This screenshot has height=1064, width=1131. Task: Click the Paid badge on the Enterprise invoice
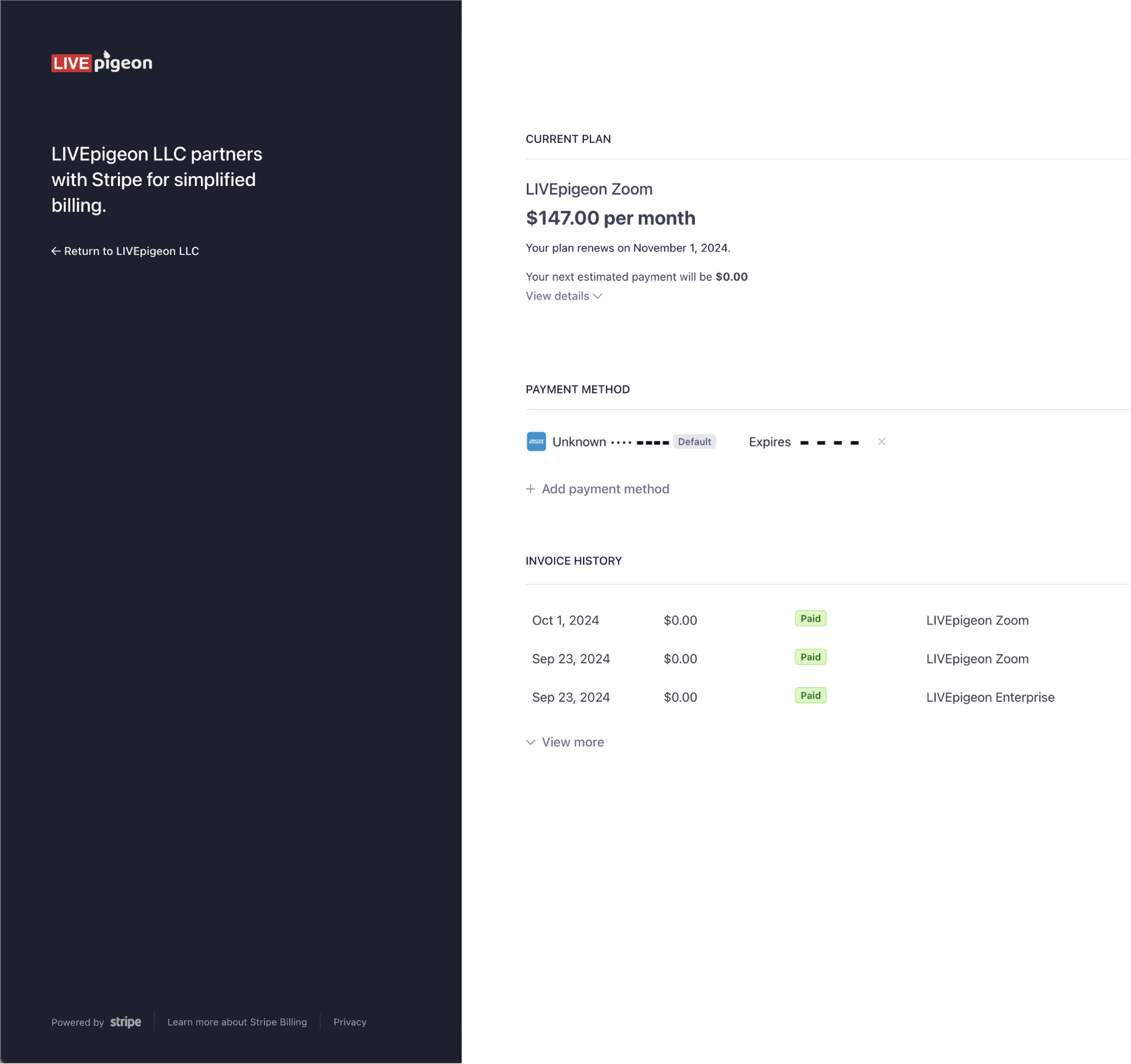coord(810,696)
